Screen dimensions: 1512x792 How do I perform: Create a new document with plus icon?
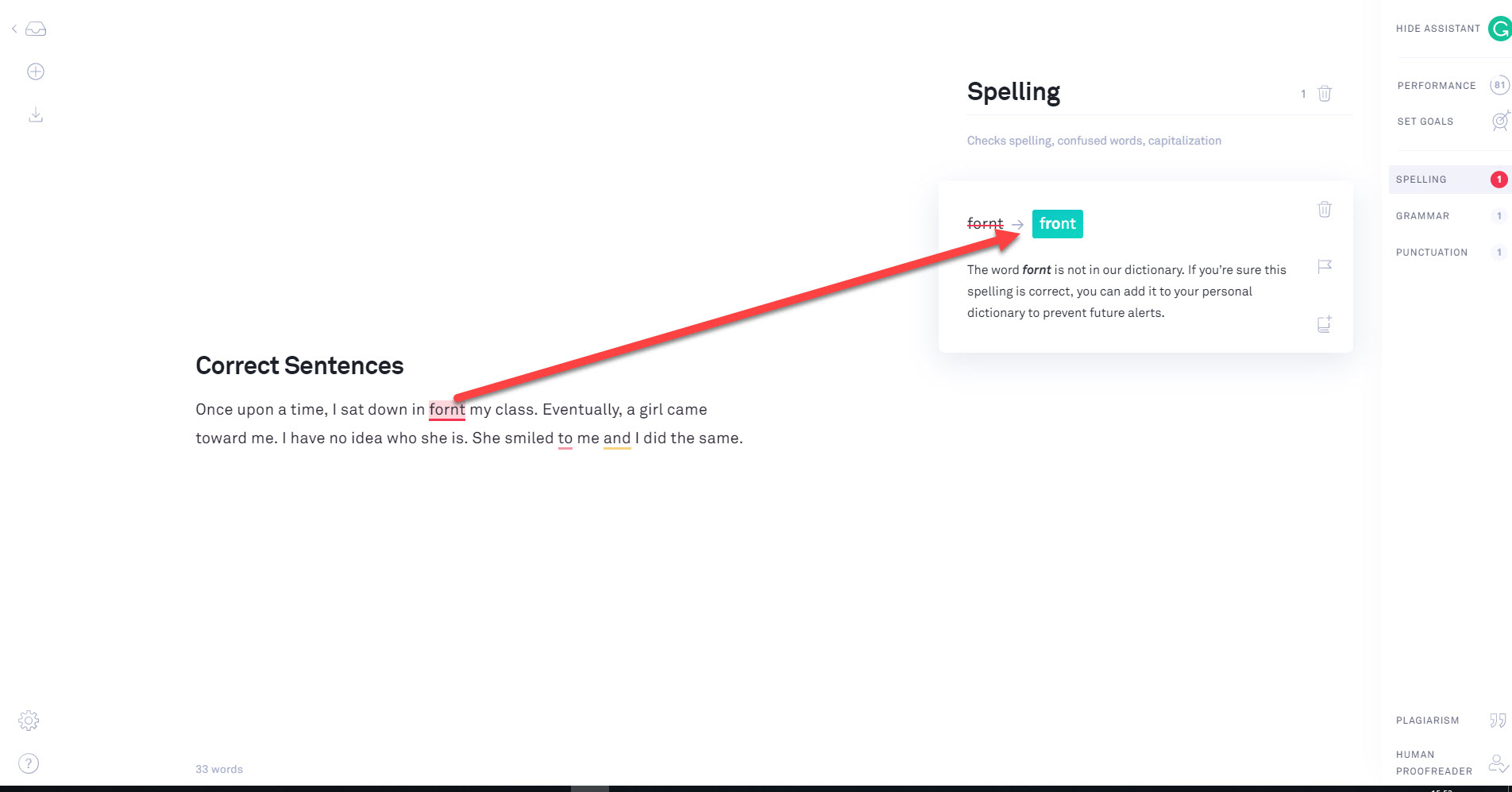coord(36,71)
